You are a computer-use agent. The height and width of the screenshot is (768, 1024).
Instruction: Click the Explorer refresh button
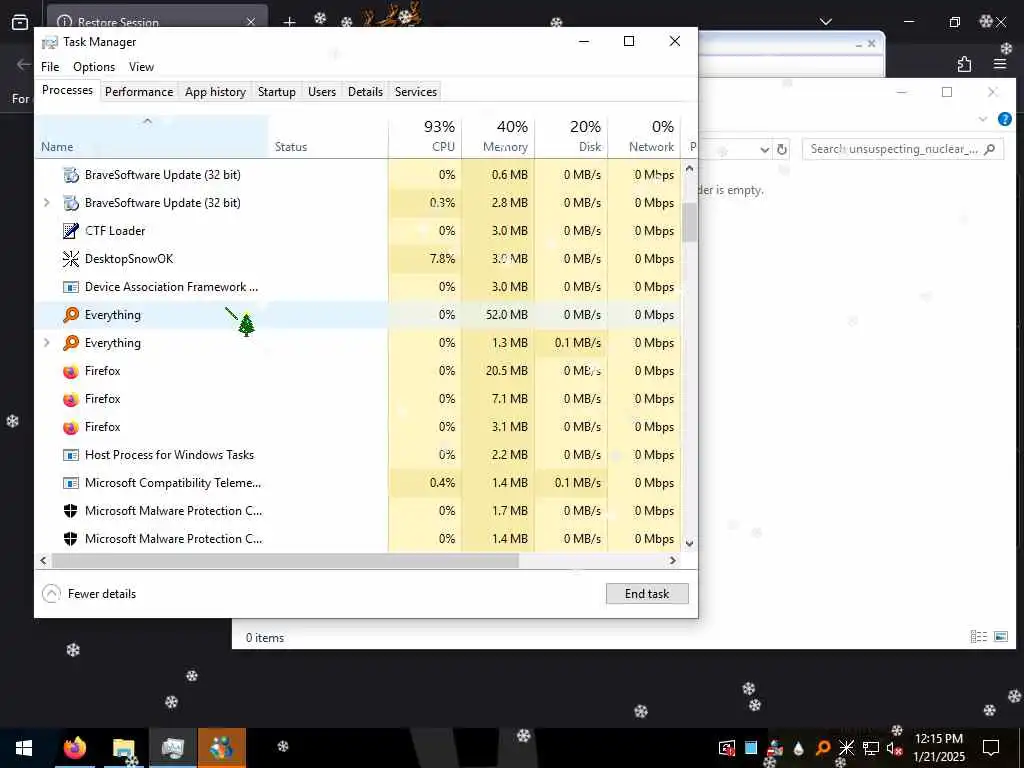coord(782,150)
